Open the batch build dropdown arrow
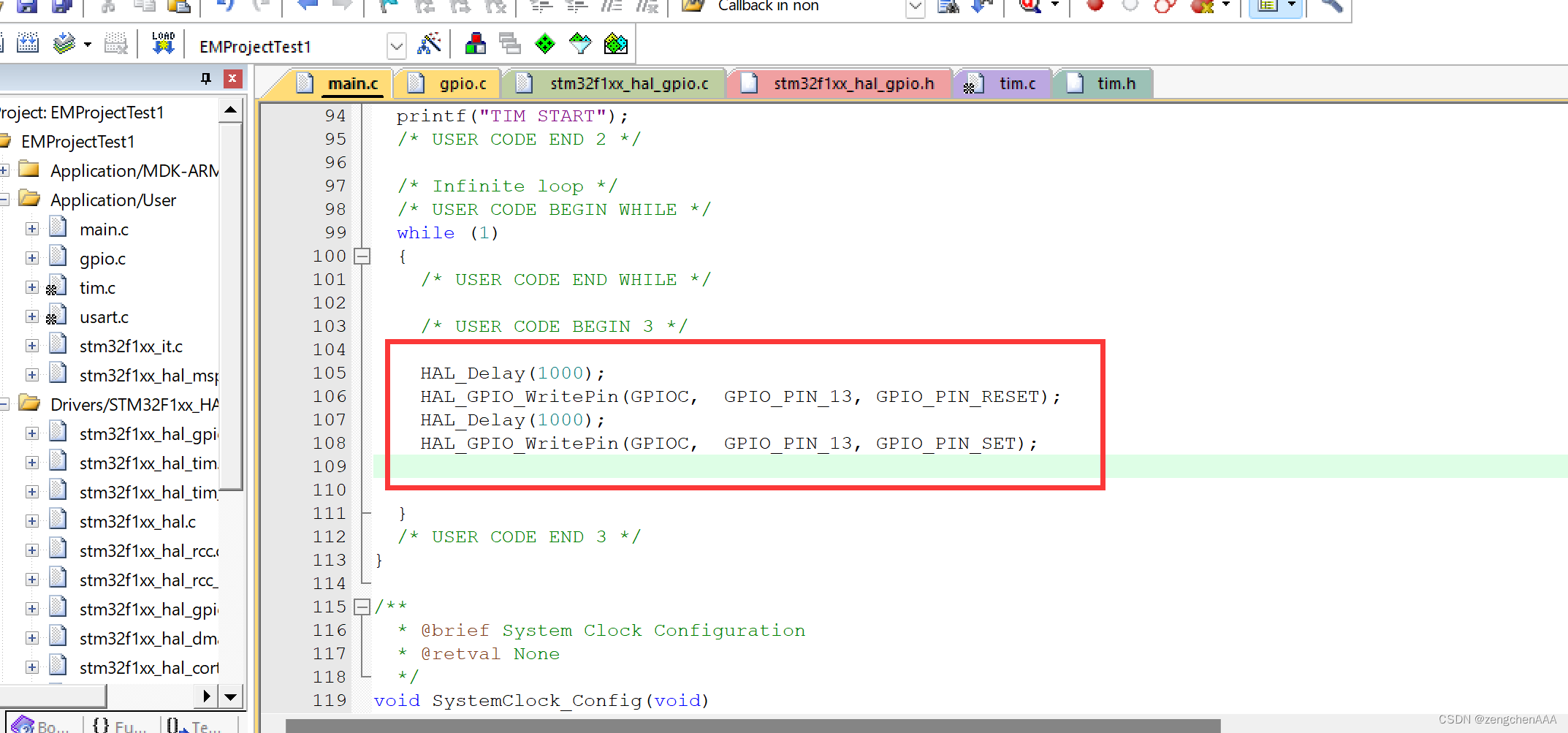This screenshot has width=1568, height=733. (x=88, y=45)
